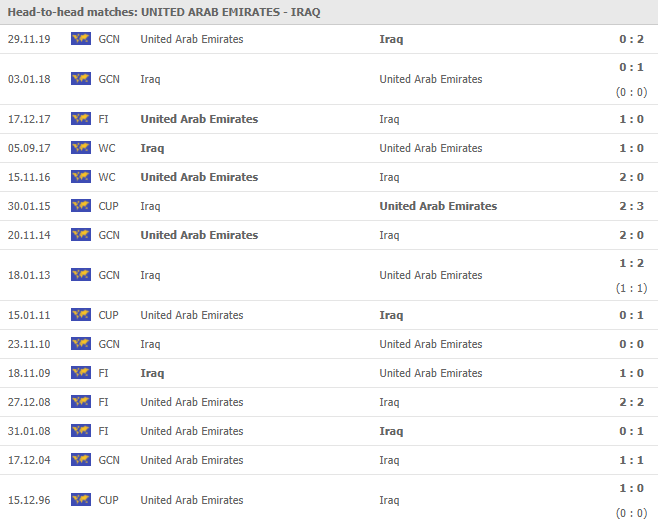Click the CUP label in the 15.12.96 row
The image size is (658, 524).
(x=109, y=500)
